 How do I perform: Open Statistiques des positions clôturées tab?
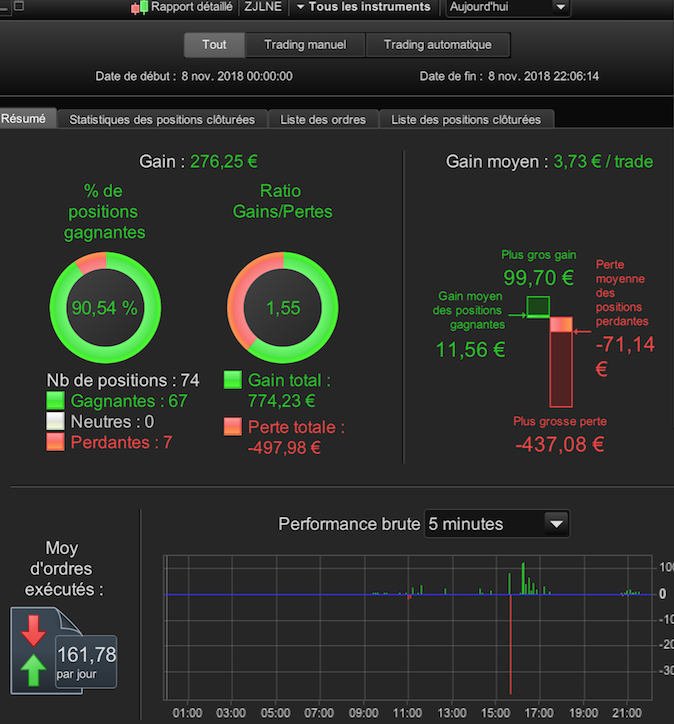tap(162, 120)
